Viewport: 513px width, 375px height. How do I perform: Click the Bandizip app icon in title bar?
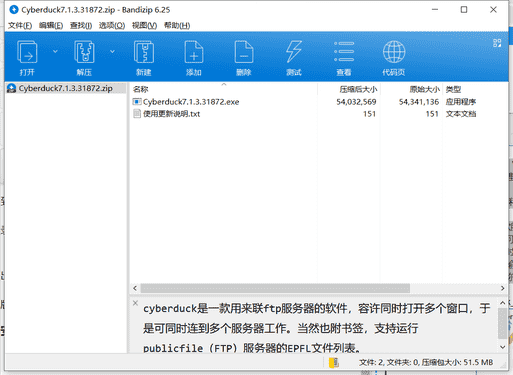coord(14,10)
